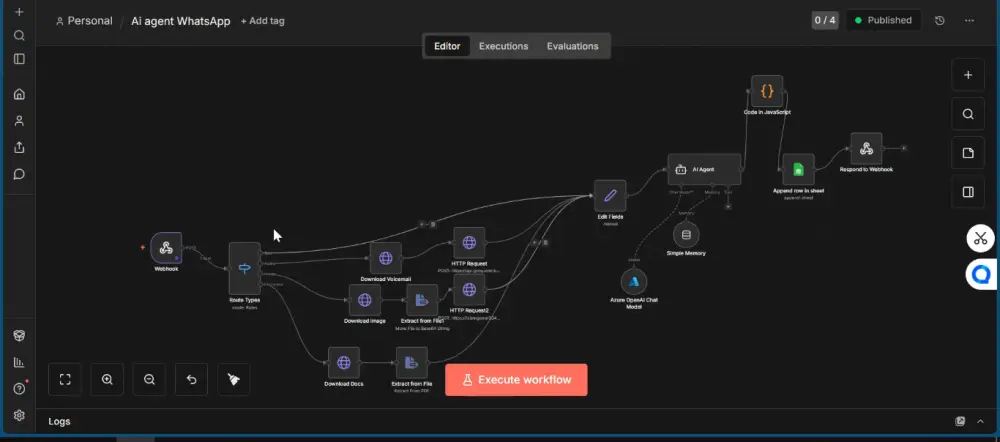This screenshot has height=442, width=1000.
Task: Open the HTTP Request node
Action: coord(469,243)
